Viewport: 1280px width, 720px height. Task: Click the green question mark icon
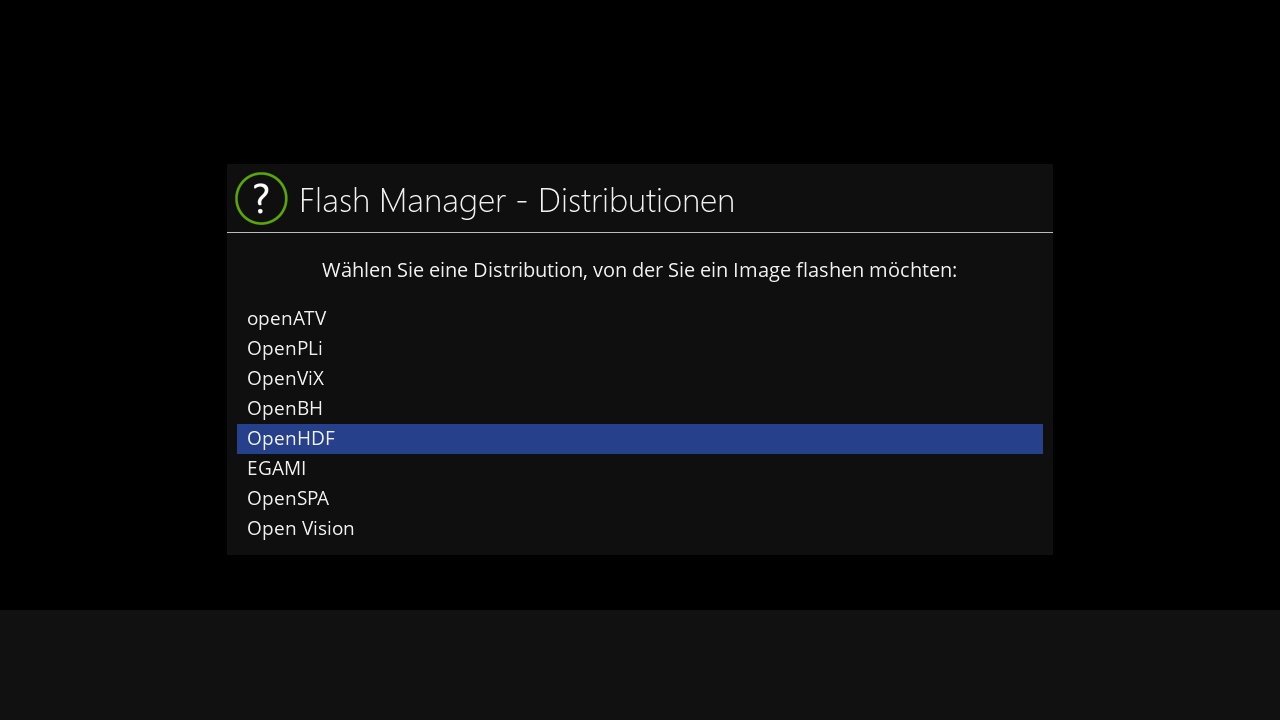click(261, 199)
